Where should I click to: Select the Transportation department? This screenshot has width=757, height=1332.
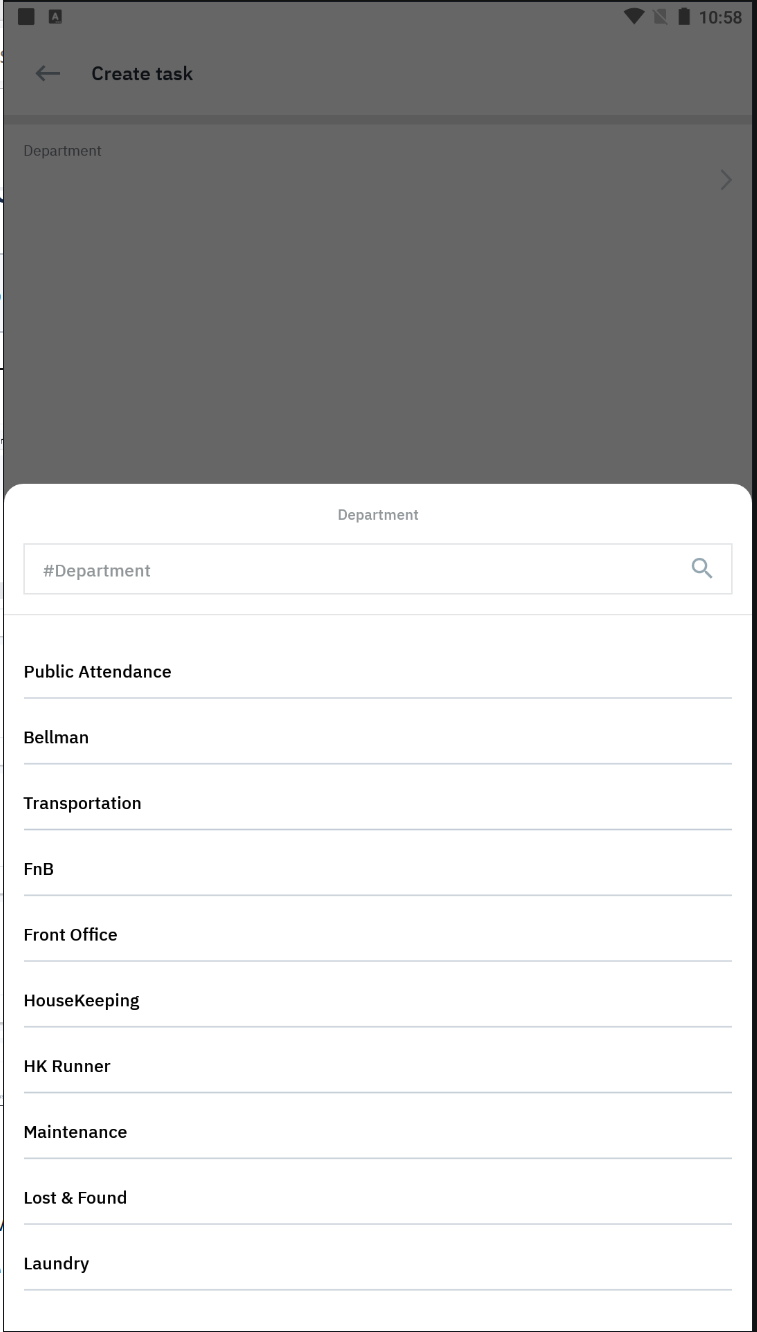point(82,804)
